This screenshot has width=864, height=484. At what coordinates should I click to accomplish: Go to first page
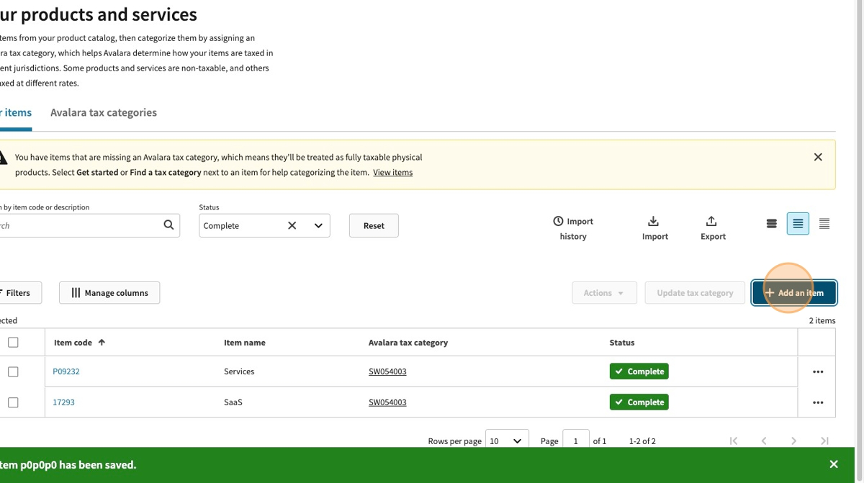pos(733,440)
